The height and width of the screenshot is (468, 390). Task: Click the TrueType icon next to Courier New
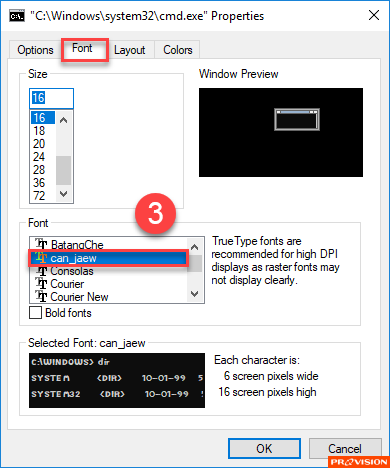pyautogui.click(x=41, y=297)
